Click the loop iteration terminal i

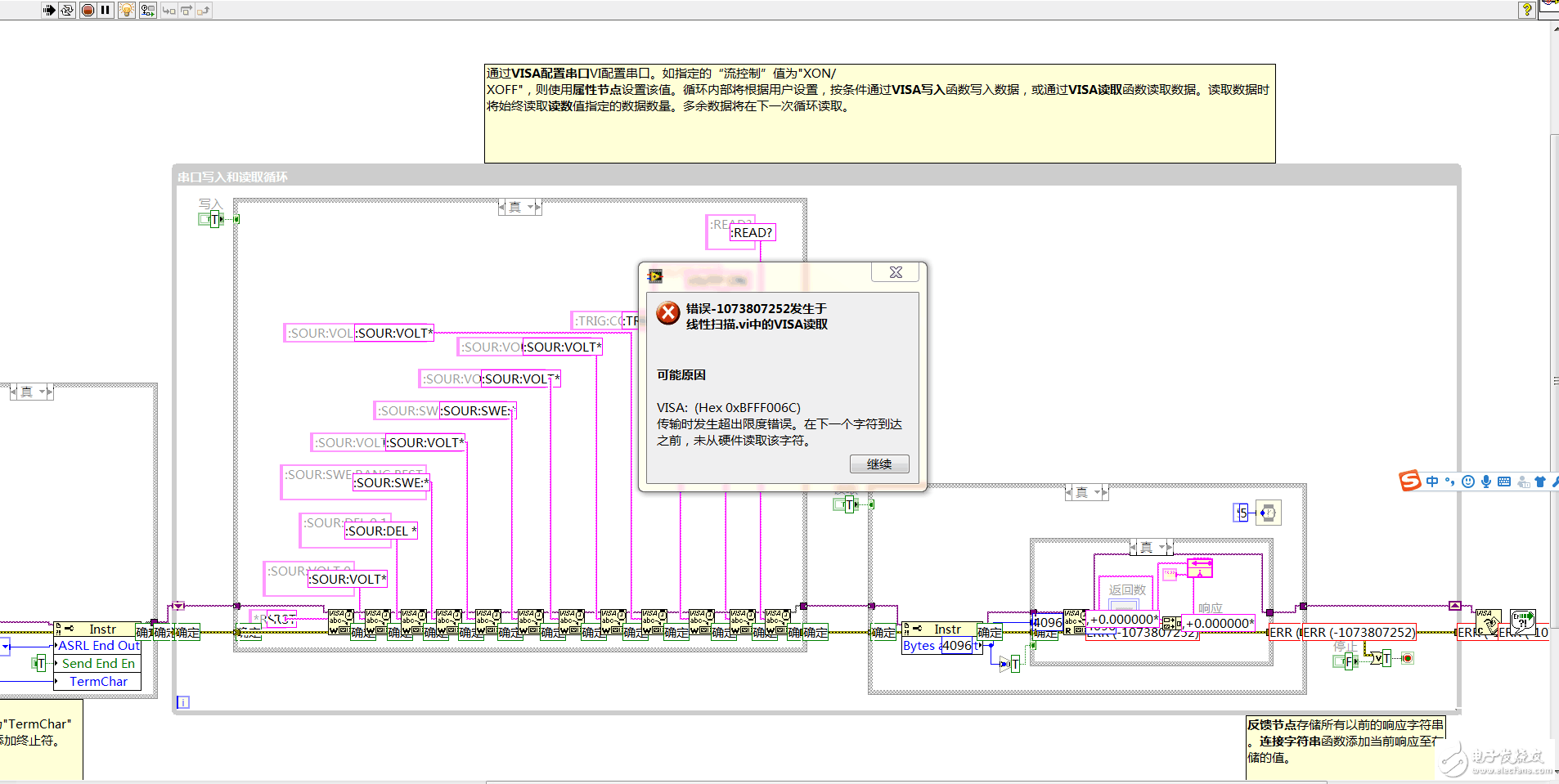click(x=183, y=702)
